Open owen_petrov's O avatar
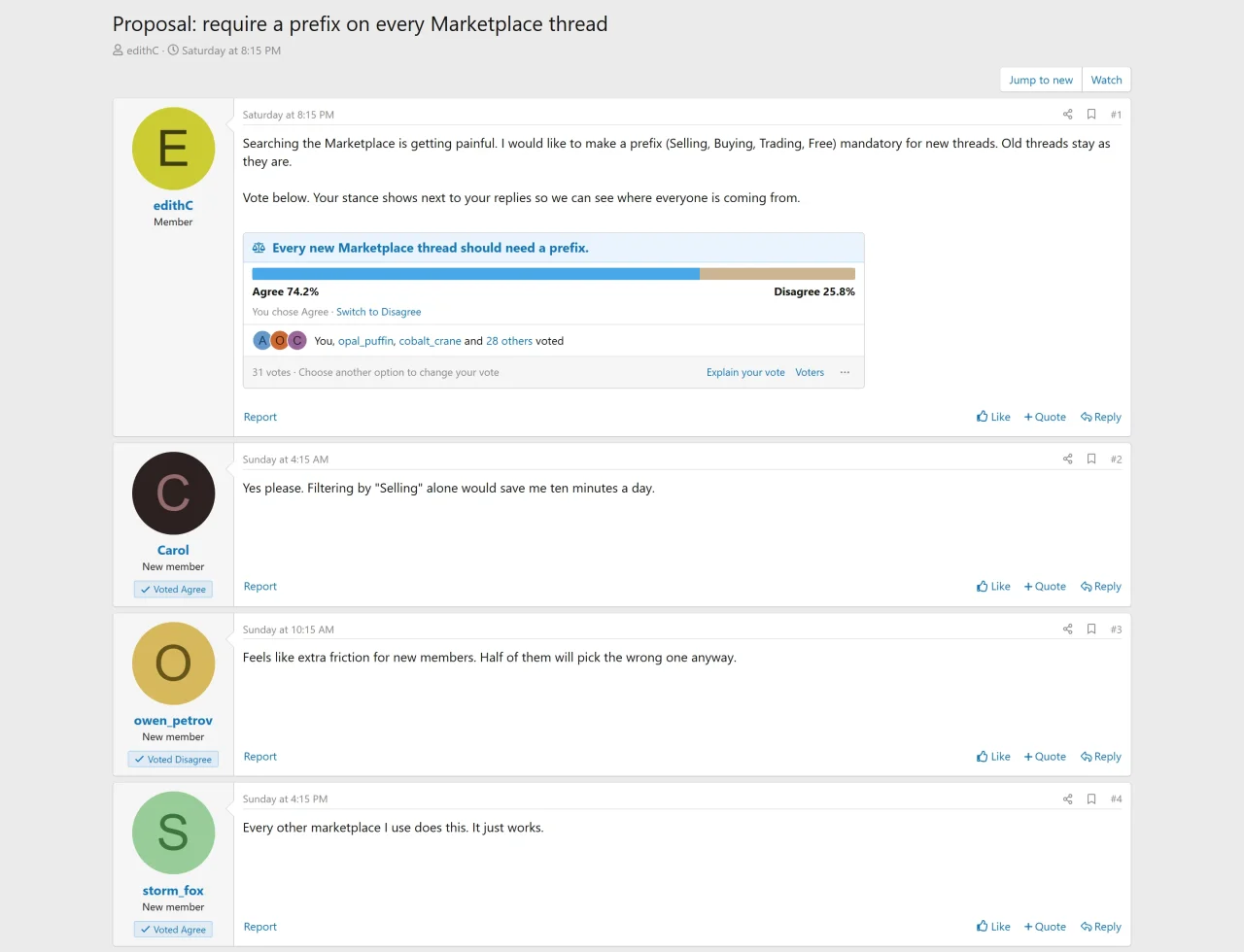Screen dimensions: 1244x952 tap(173, 663)
